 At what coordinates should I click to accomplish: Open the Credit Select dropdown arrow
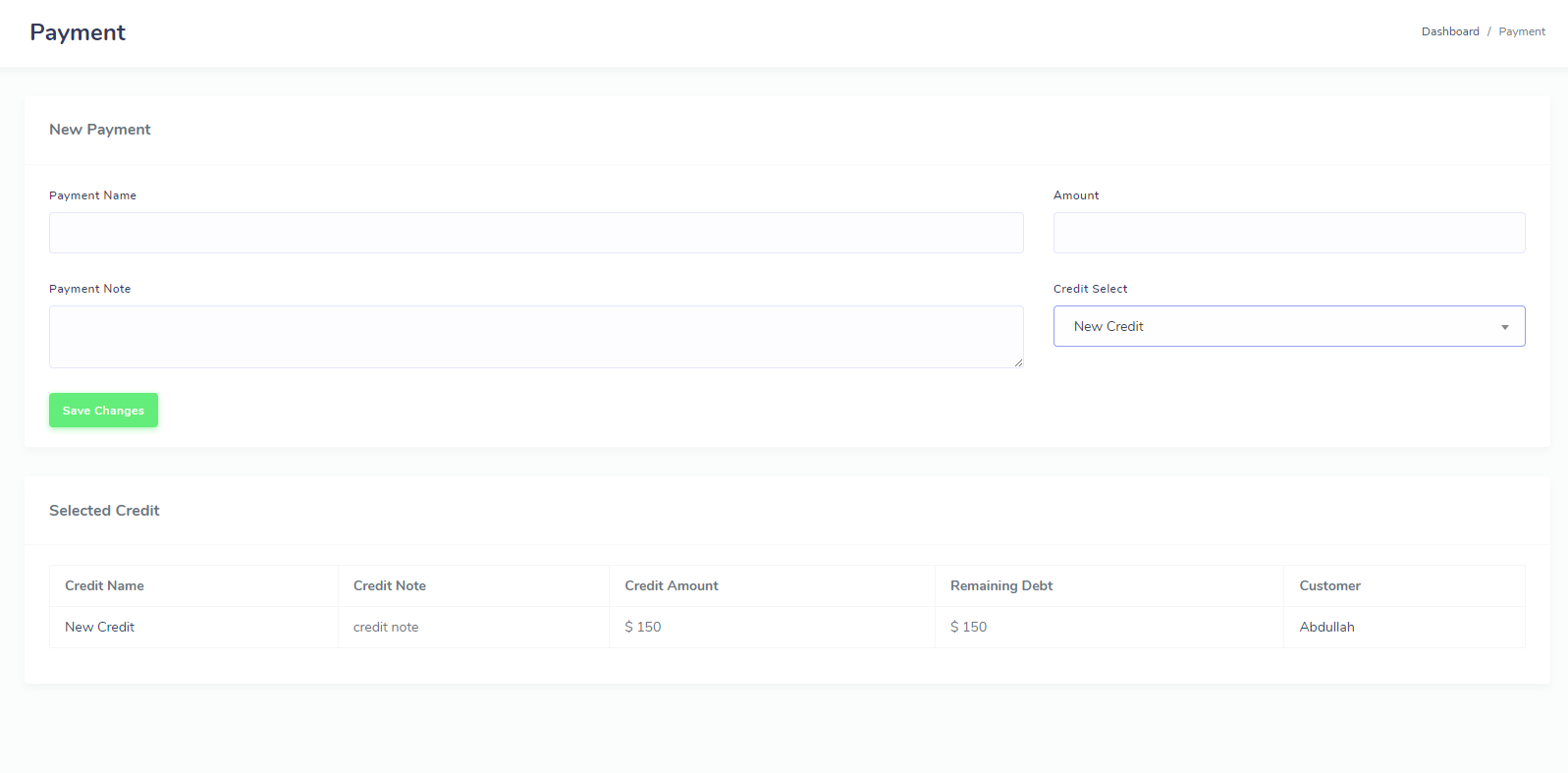point(1504,327)
